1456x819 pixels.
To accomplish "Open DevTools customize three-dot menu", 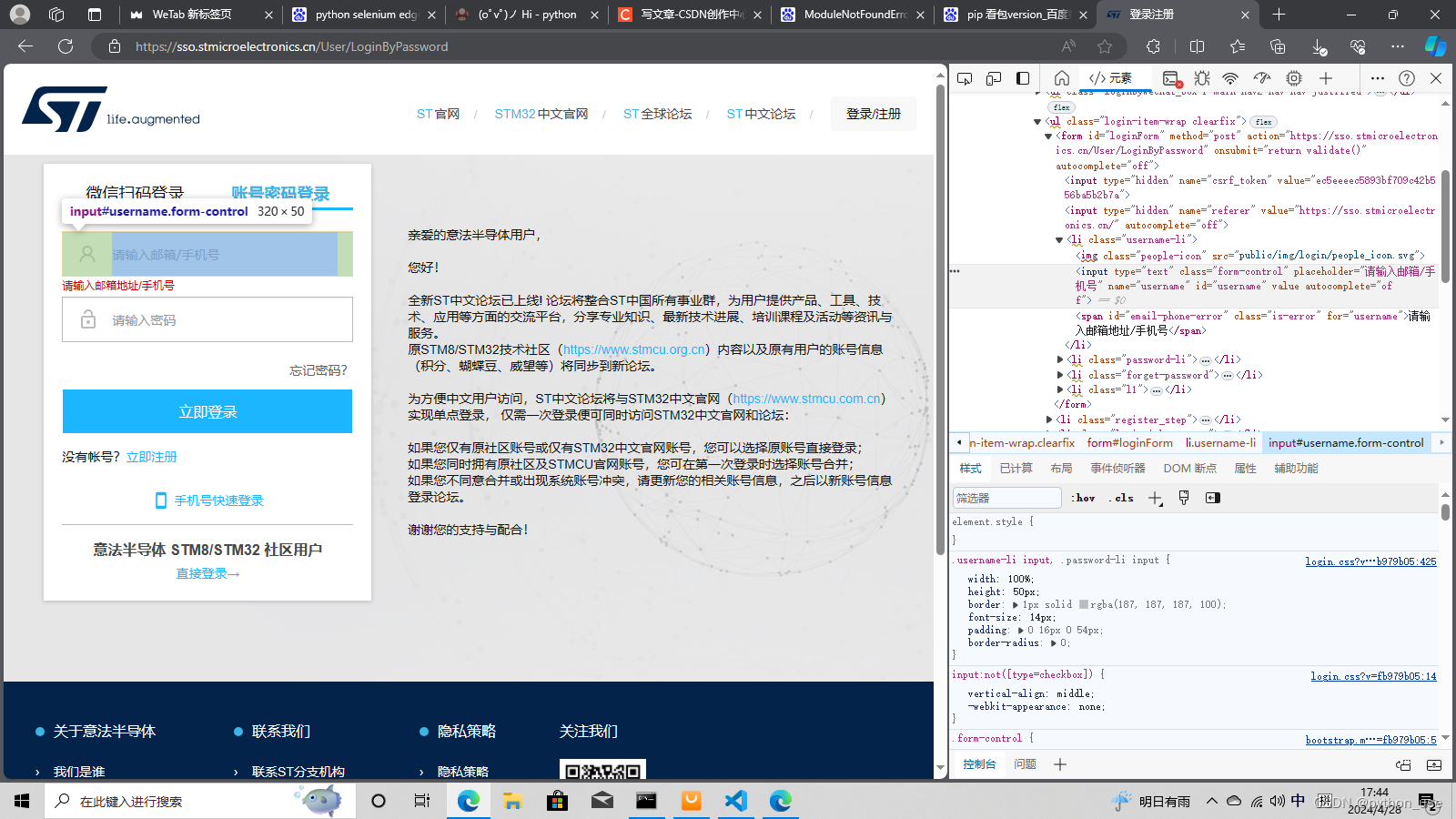I will click(1378, 78).
